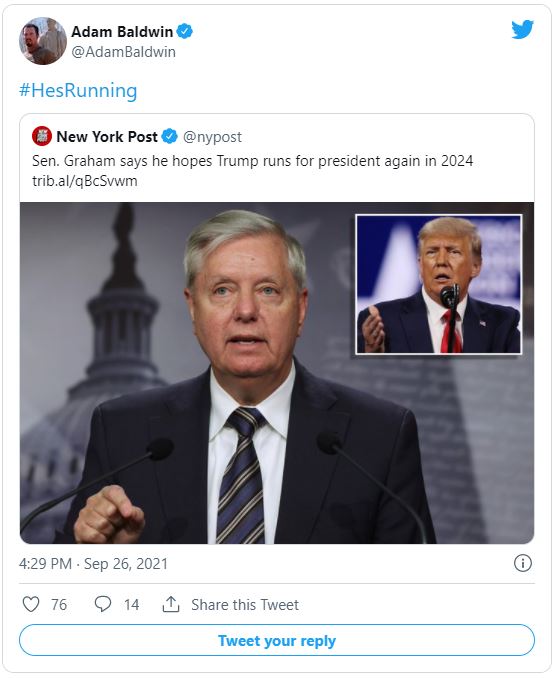Open the trib.al/qBcSvwm link
Screen dimensions: 557x678
tap(85, 181)
